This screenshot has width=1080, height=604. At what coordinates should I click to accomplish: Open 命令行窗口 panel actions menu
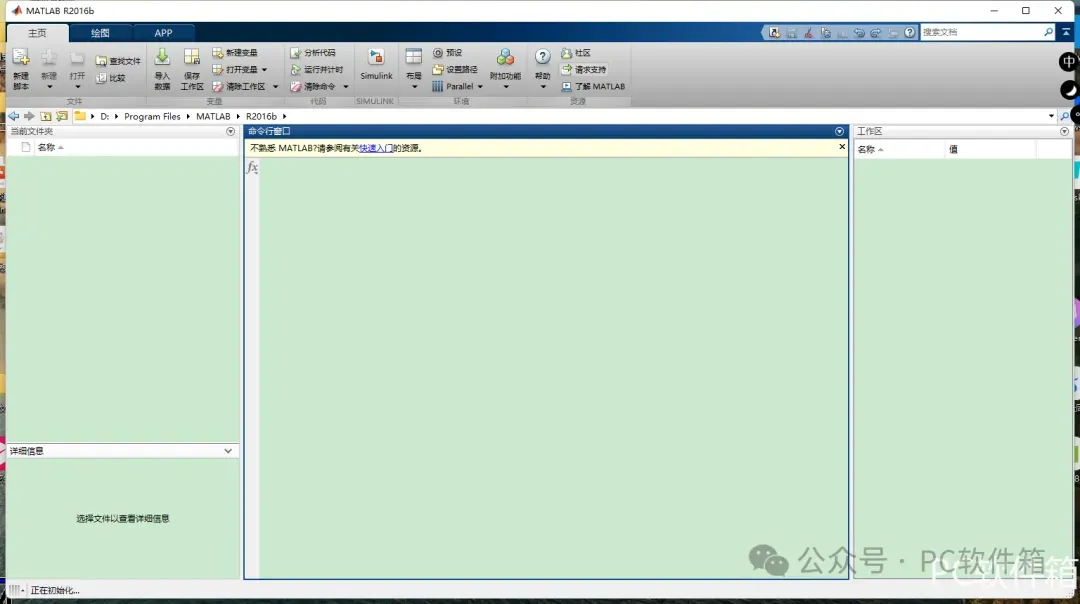point(839,131)
